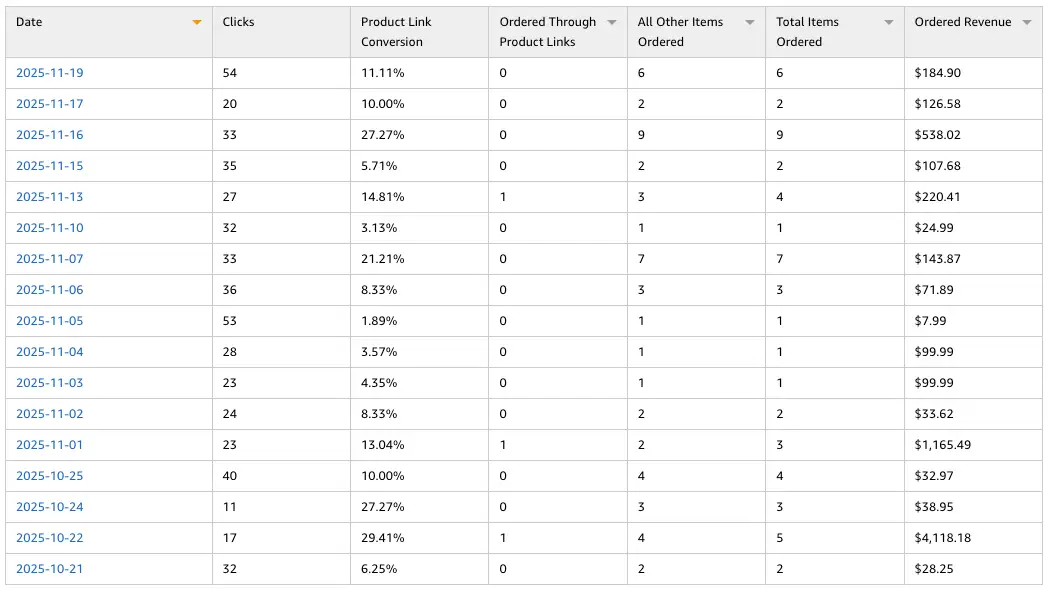Select the 2025-11-01 date link

(50, 445)
